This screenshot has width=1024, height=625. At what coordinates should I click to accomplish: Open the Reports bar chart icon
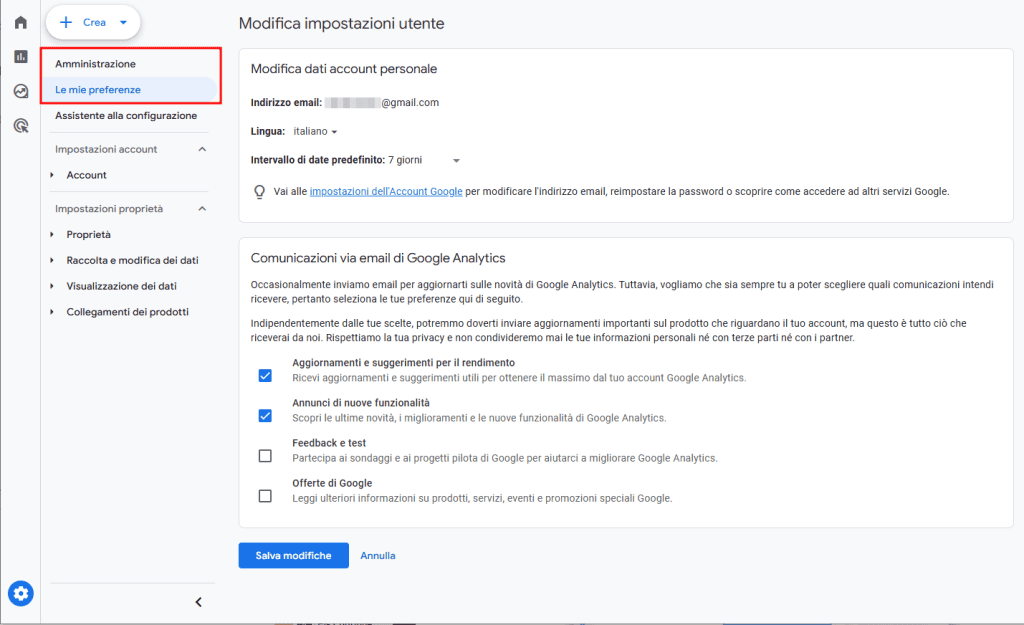click(21, 57)
